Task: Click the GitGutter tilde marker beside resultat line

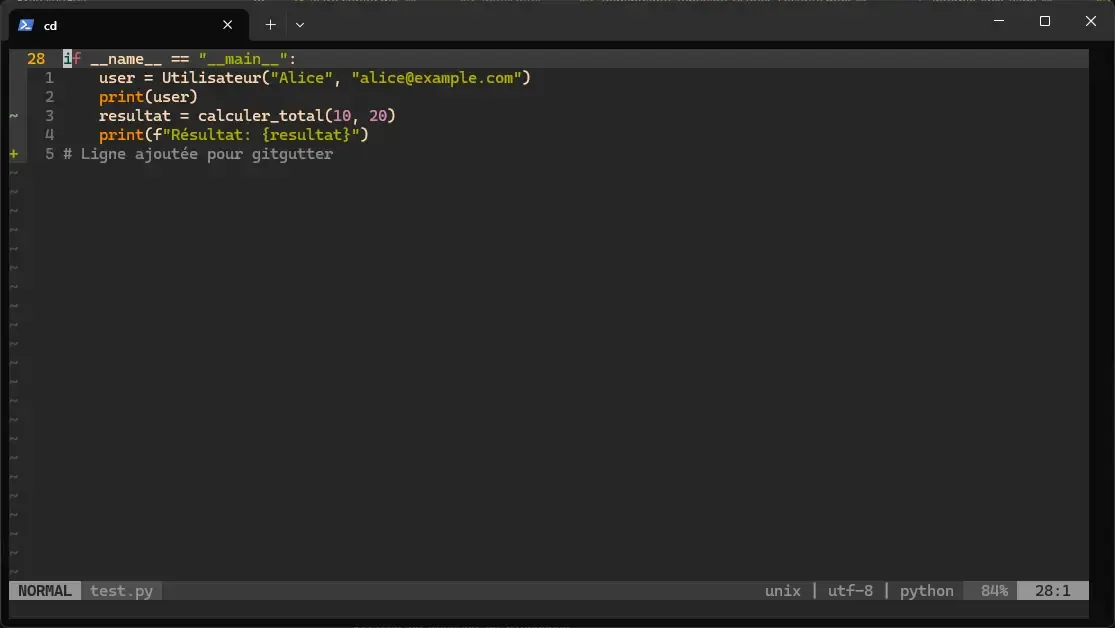Action: pos(14,115)
